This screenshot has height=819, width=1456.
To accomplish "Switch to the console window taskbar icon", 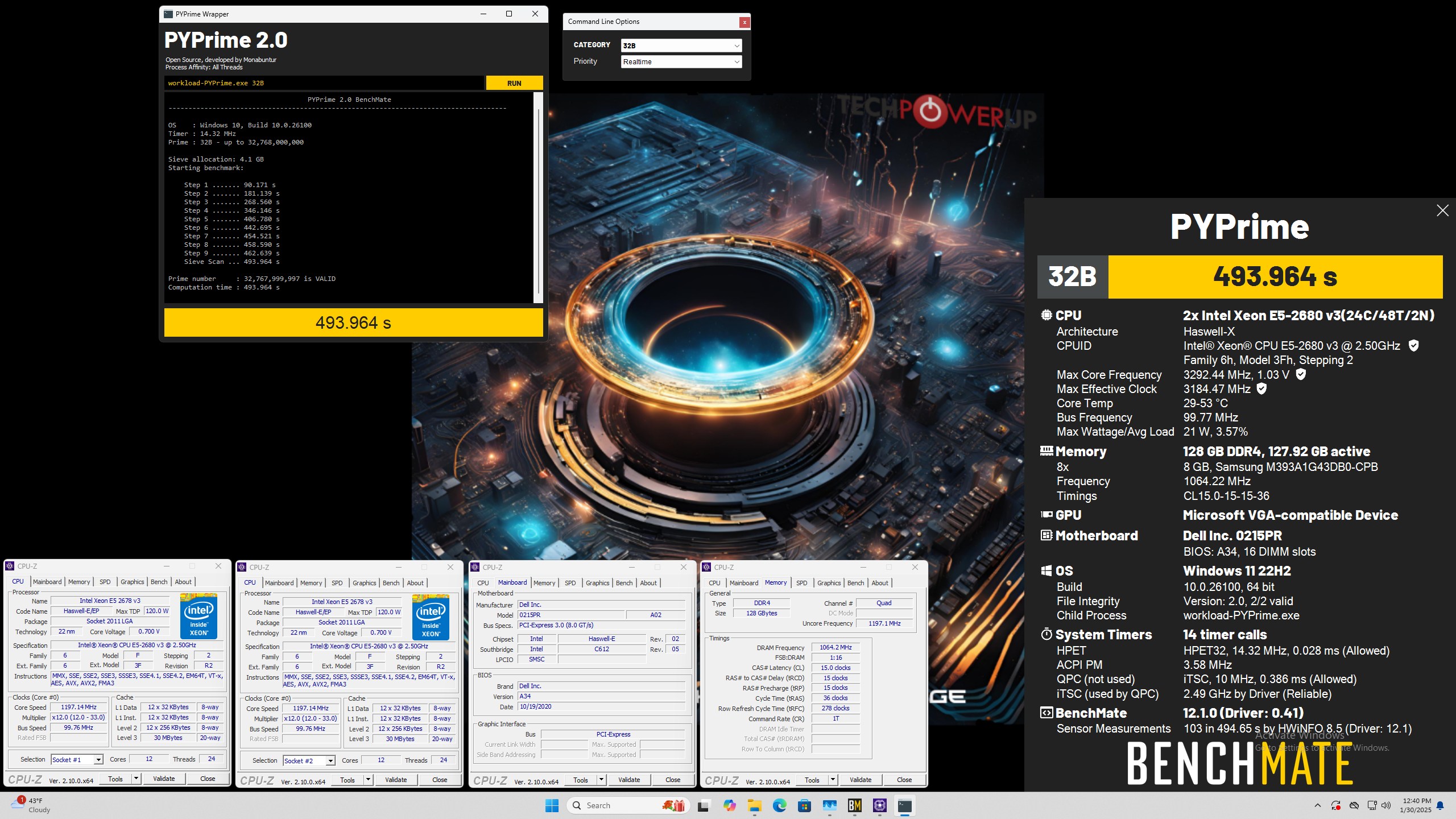I will tap(905, 805).
